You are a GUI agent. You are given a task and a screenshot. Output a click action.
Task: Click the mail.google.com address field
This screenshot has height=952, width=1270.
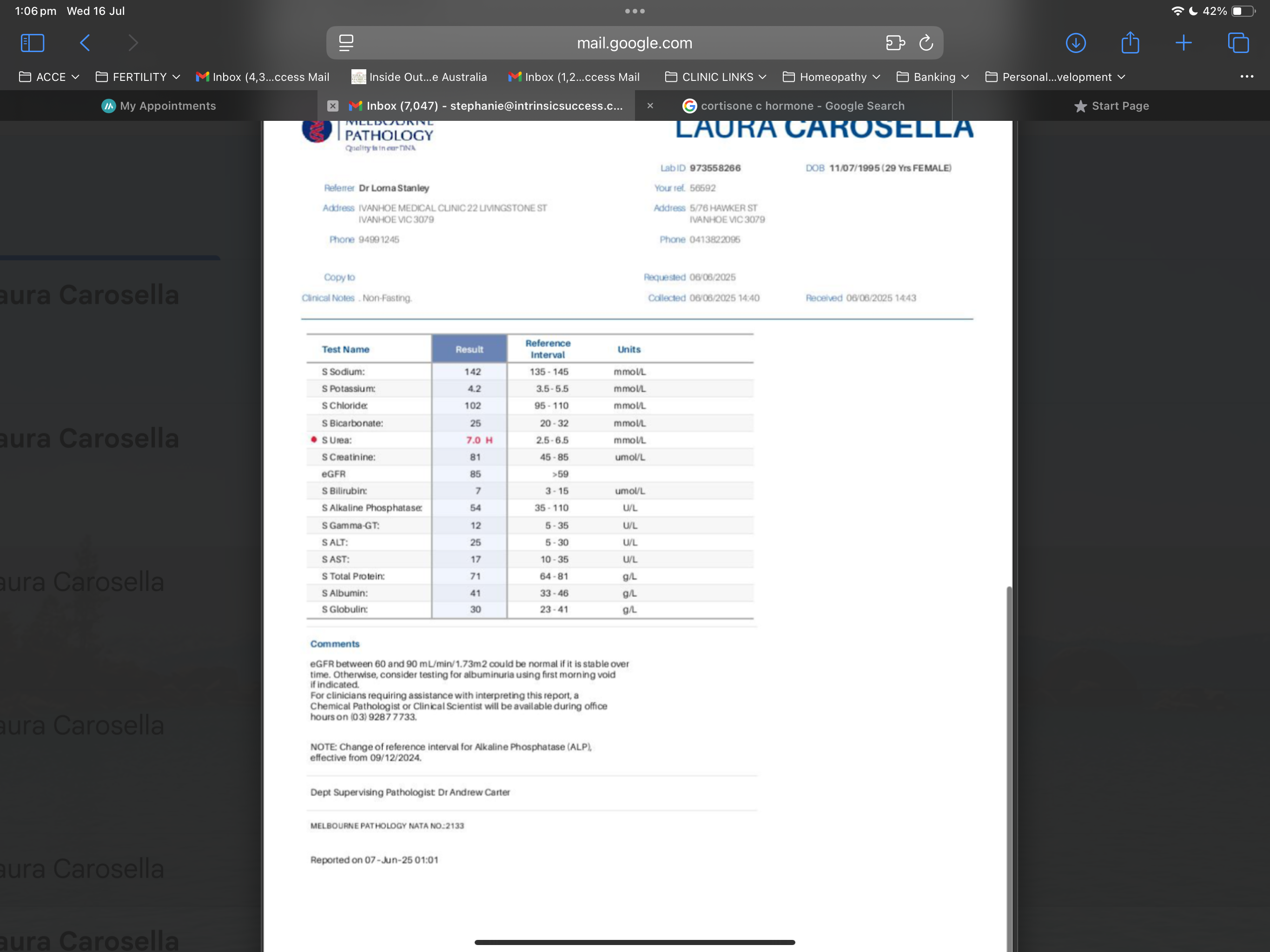pyautogui.click(x=634, y=42)
